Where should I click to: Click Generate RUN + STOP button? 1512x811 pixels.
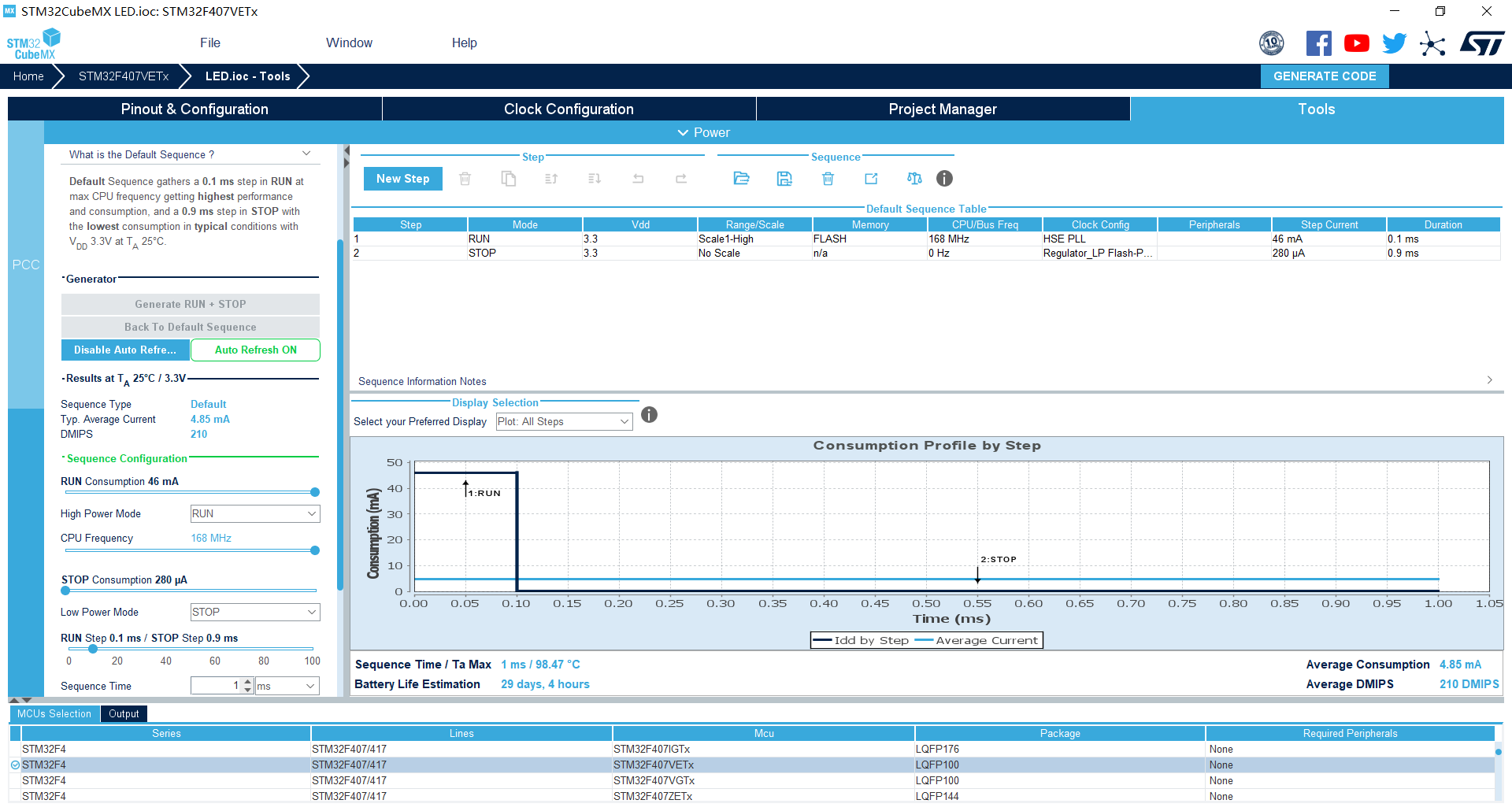[x=191, y=304]
